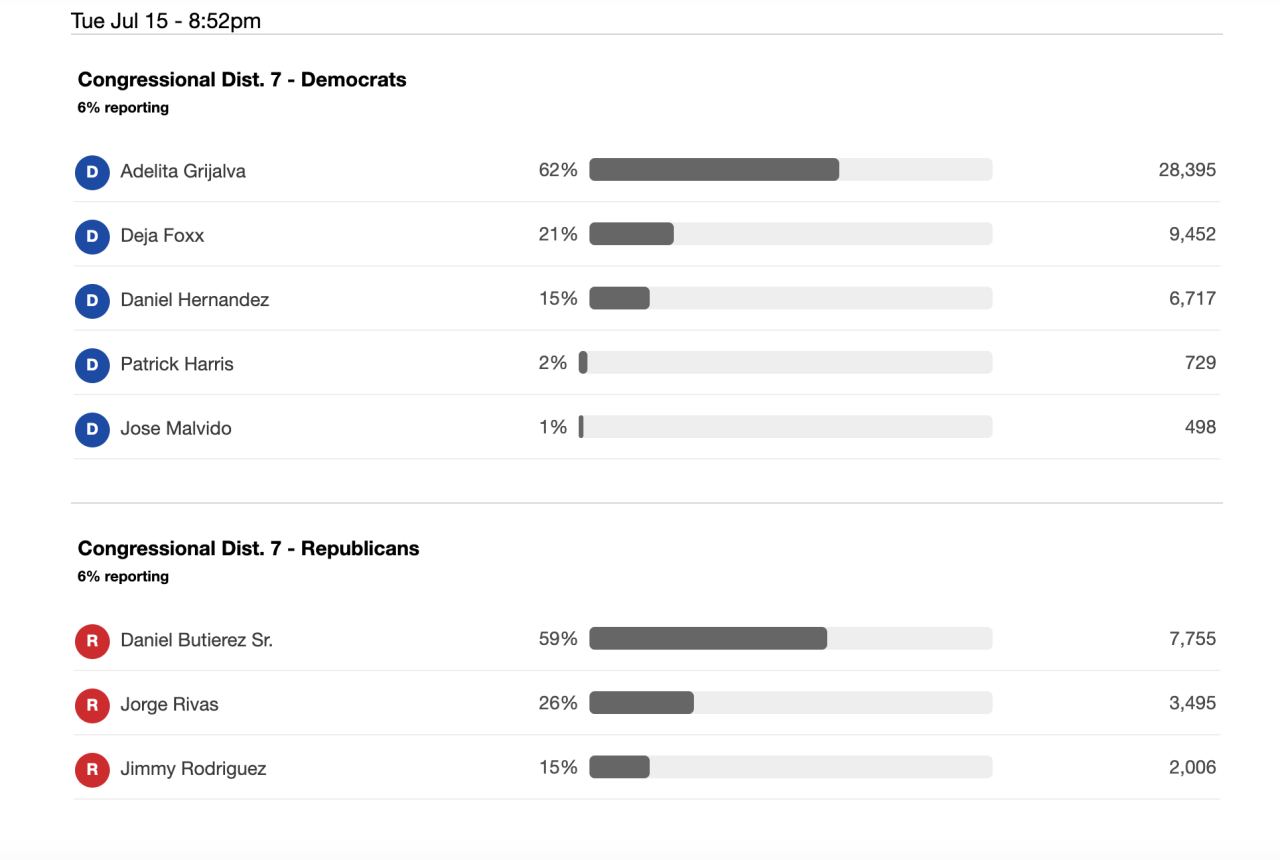Click the 62% percentage for Adelita Grijalva
The image size is (1280, 860).
[x=558, y=170]
